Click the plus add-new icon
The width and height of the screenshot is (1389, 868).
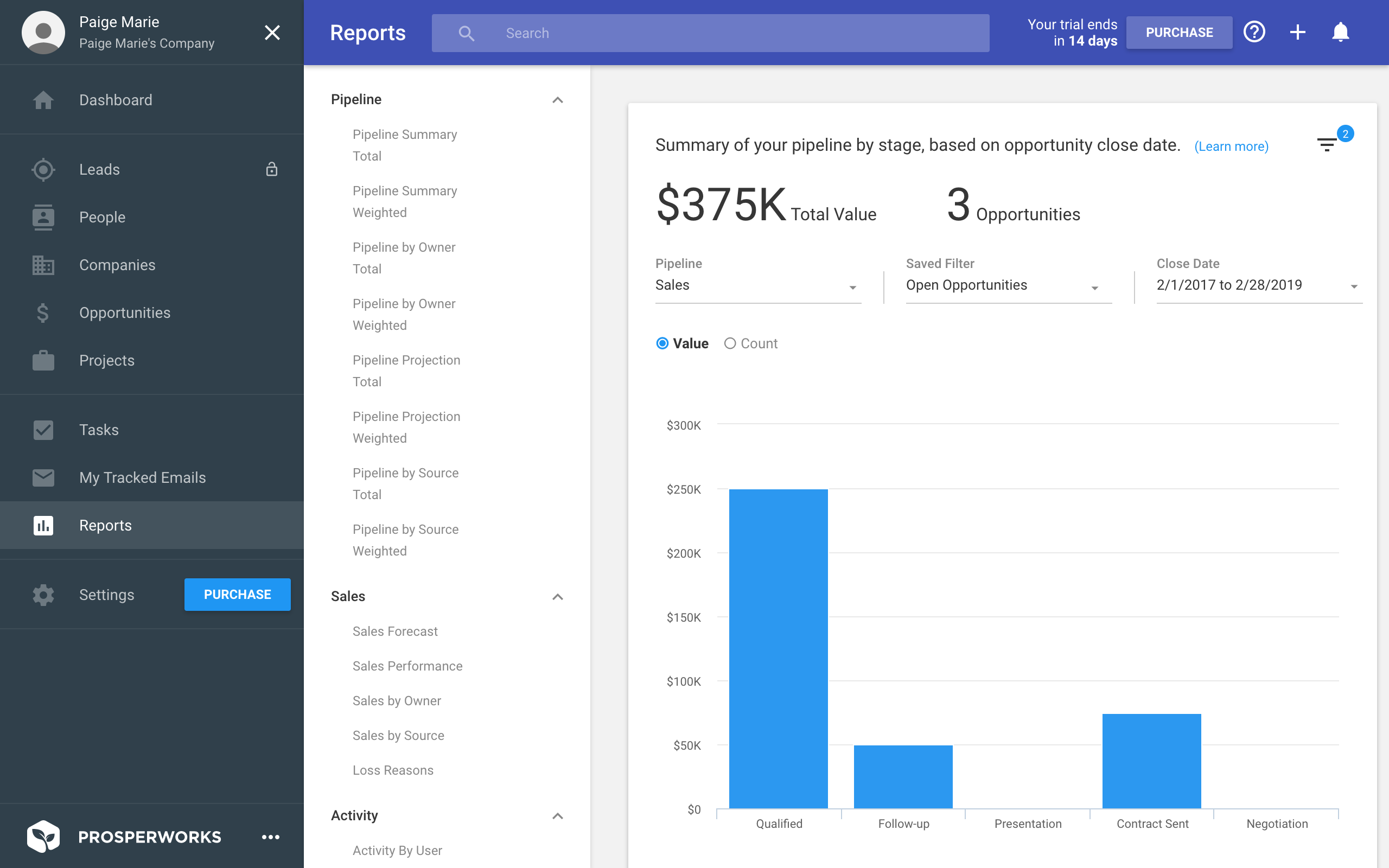[x=1297, y=32]
